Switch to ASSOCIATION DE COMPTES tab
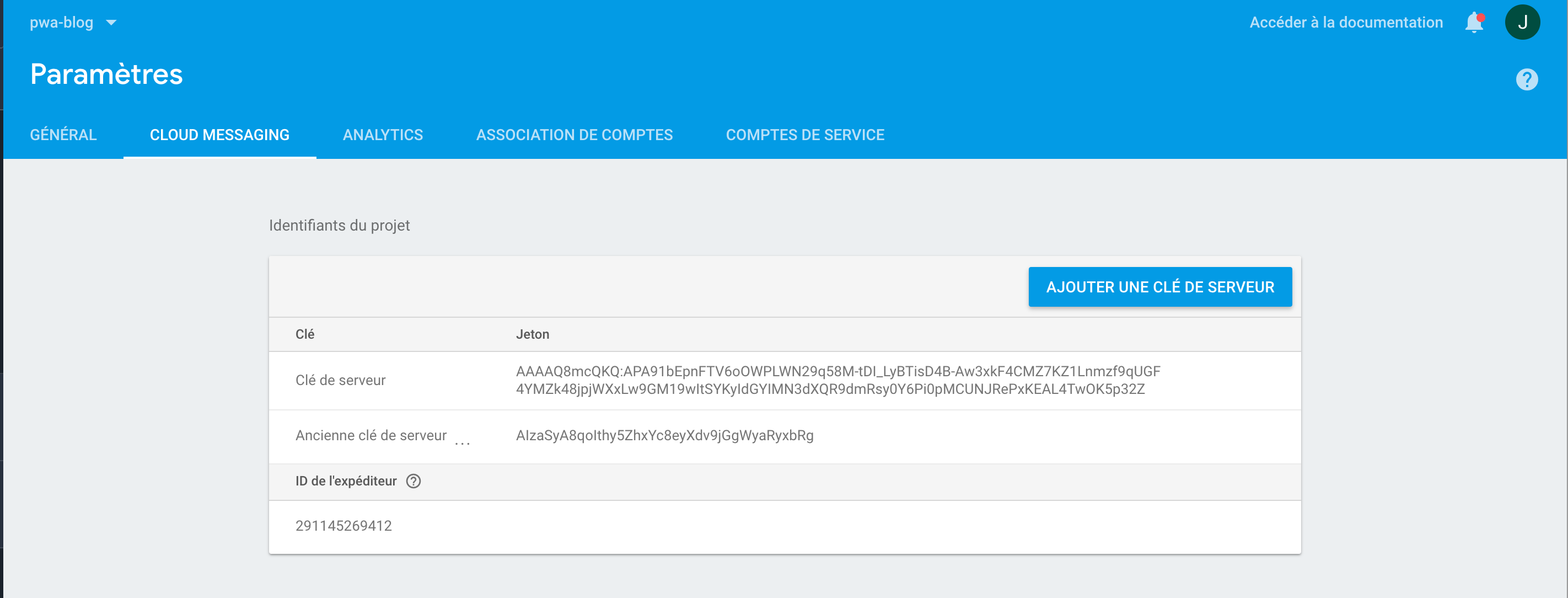 click(x=574, y=135)
